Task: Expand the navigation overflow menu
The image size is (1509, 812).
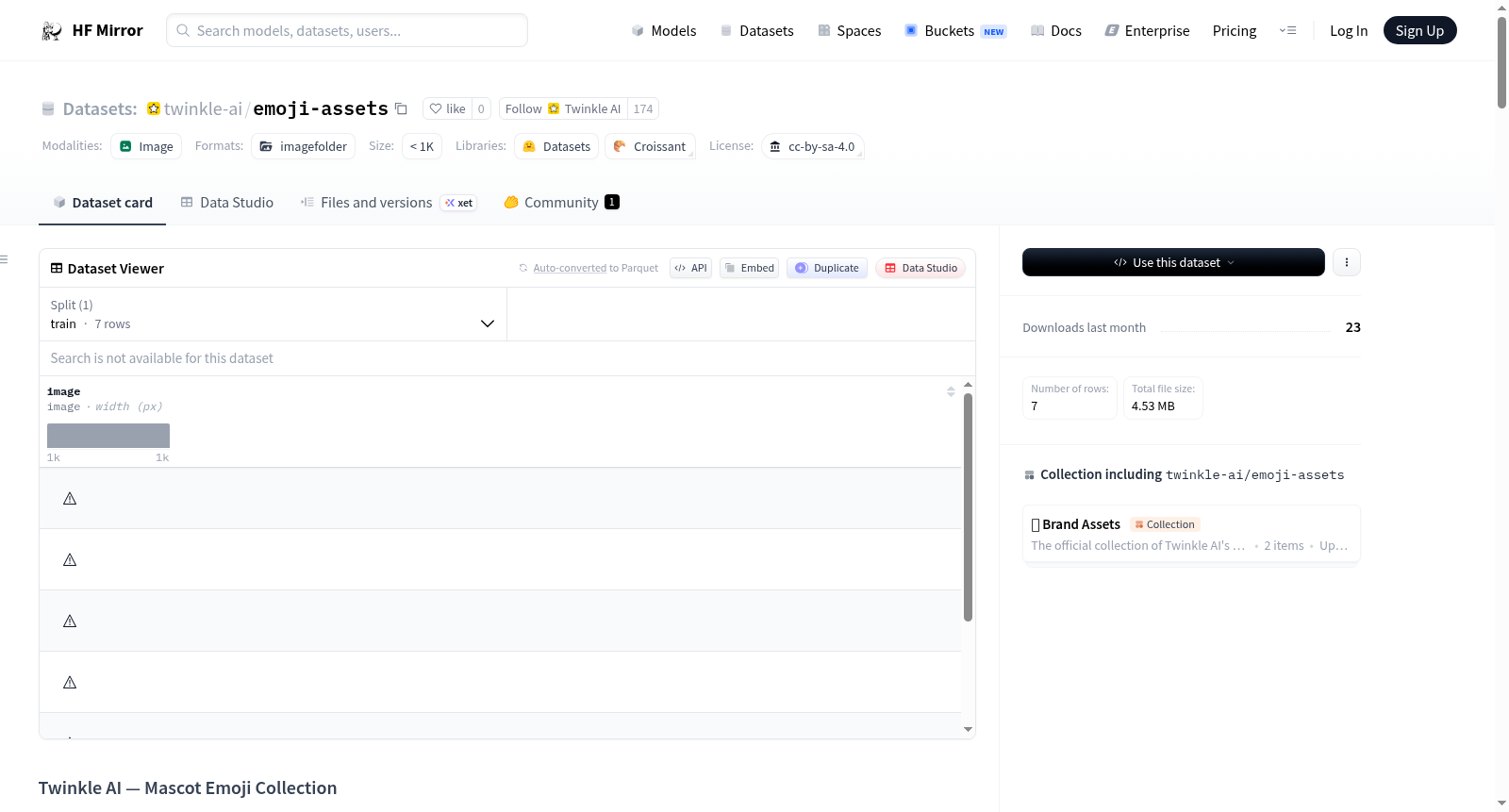Action: [x=1287, y=30]
